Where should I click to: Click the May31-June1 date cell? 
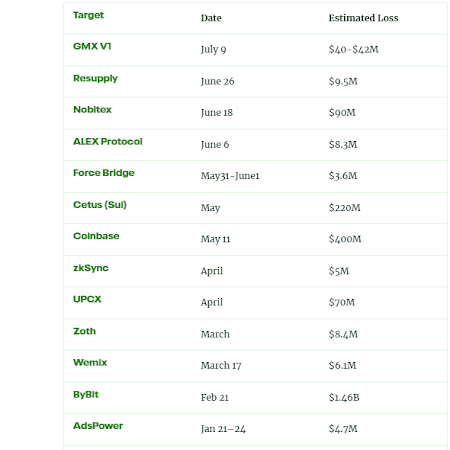click(230, 176)
